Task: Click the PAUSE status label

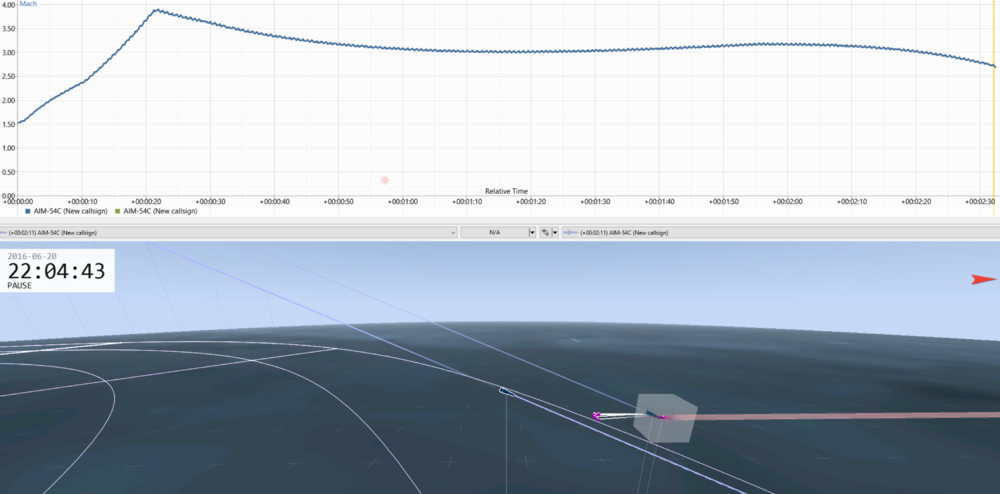Action: (20, 286)
